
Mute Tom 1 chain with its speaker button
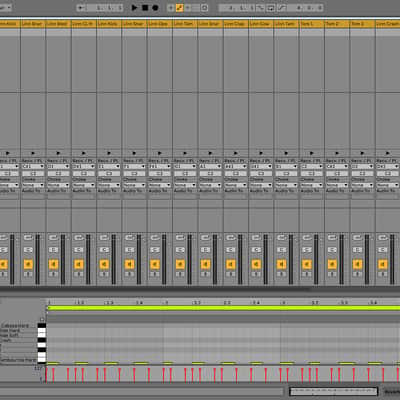click(x=307, y=264)
